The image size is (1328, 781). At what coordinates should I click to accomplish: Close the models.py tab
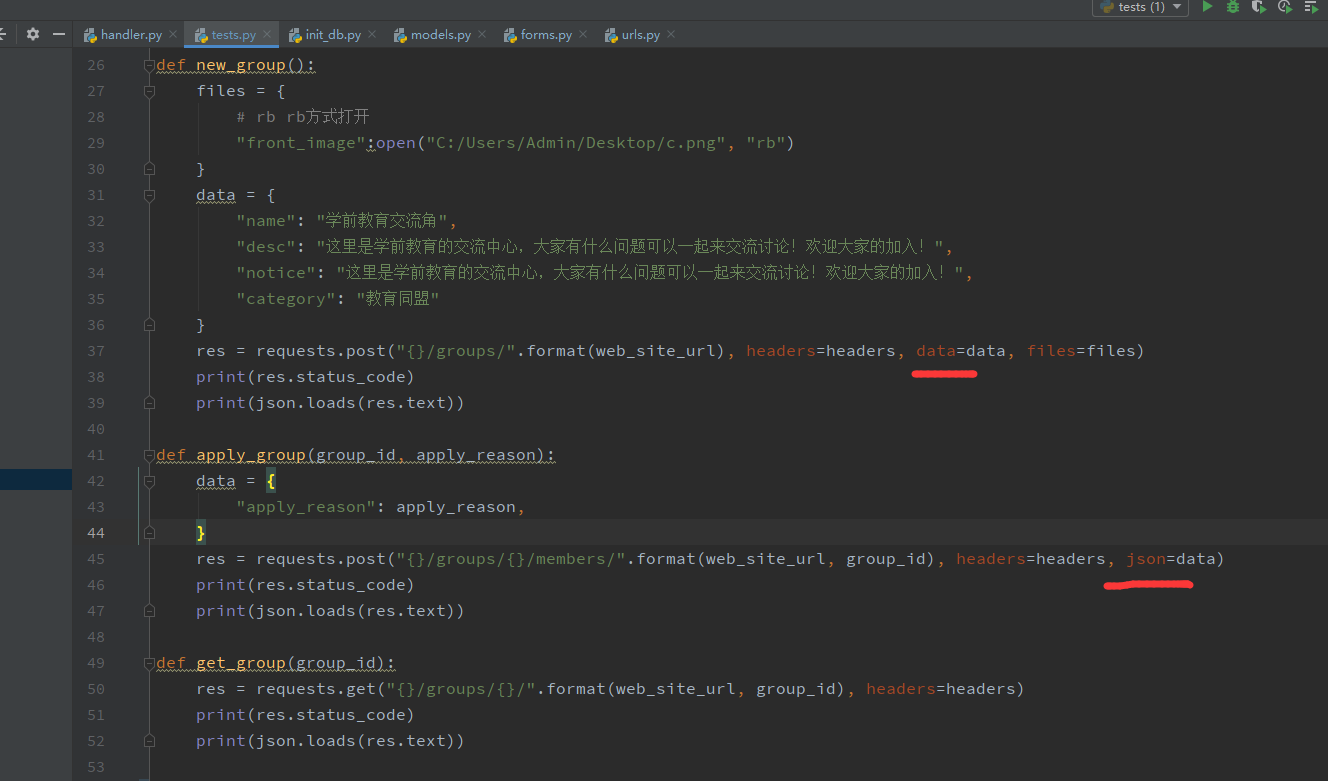[x=482, y=34]
